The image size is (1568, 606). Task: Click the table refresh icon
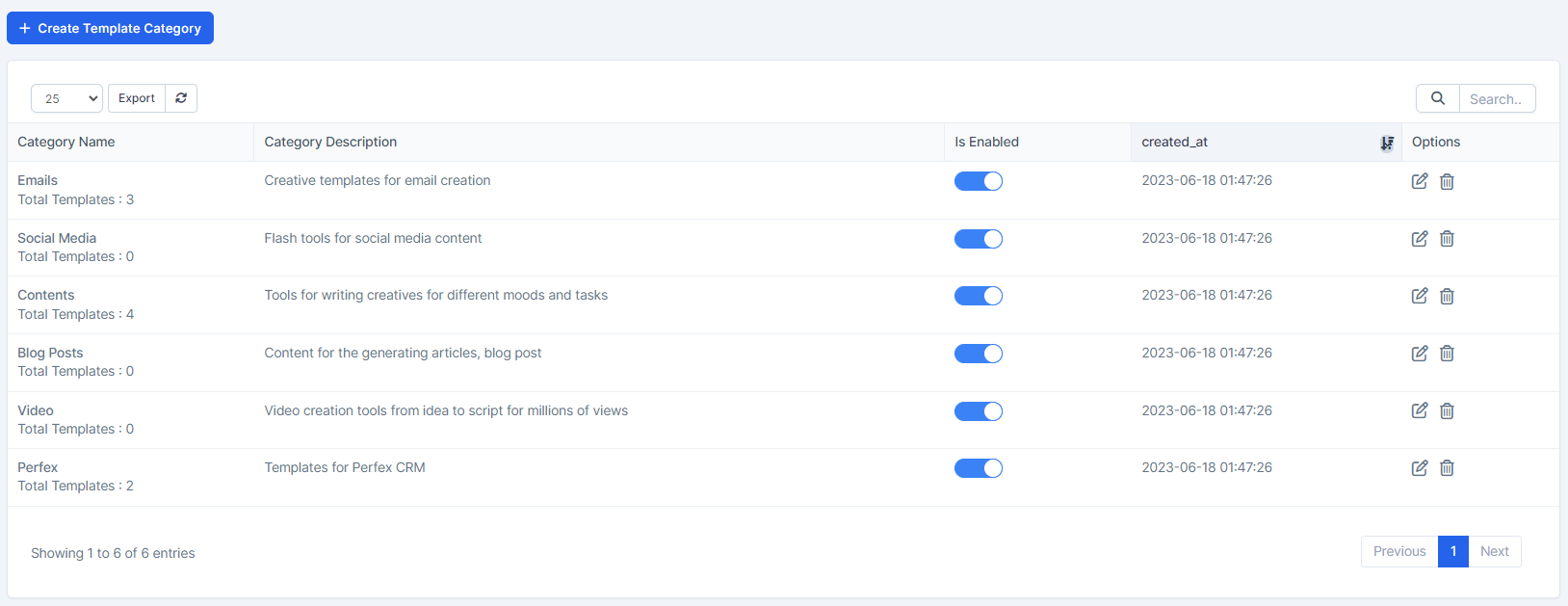(x=181, y=98)
